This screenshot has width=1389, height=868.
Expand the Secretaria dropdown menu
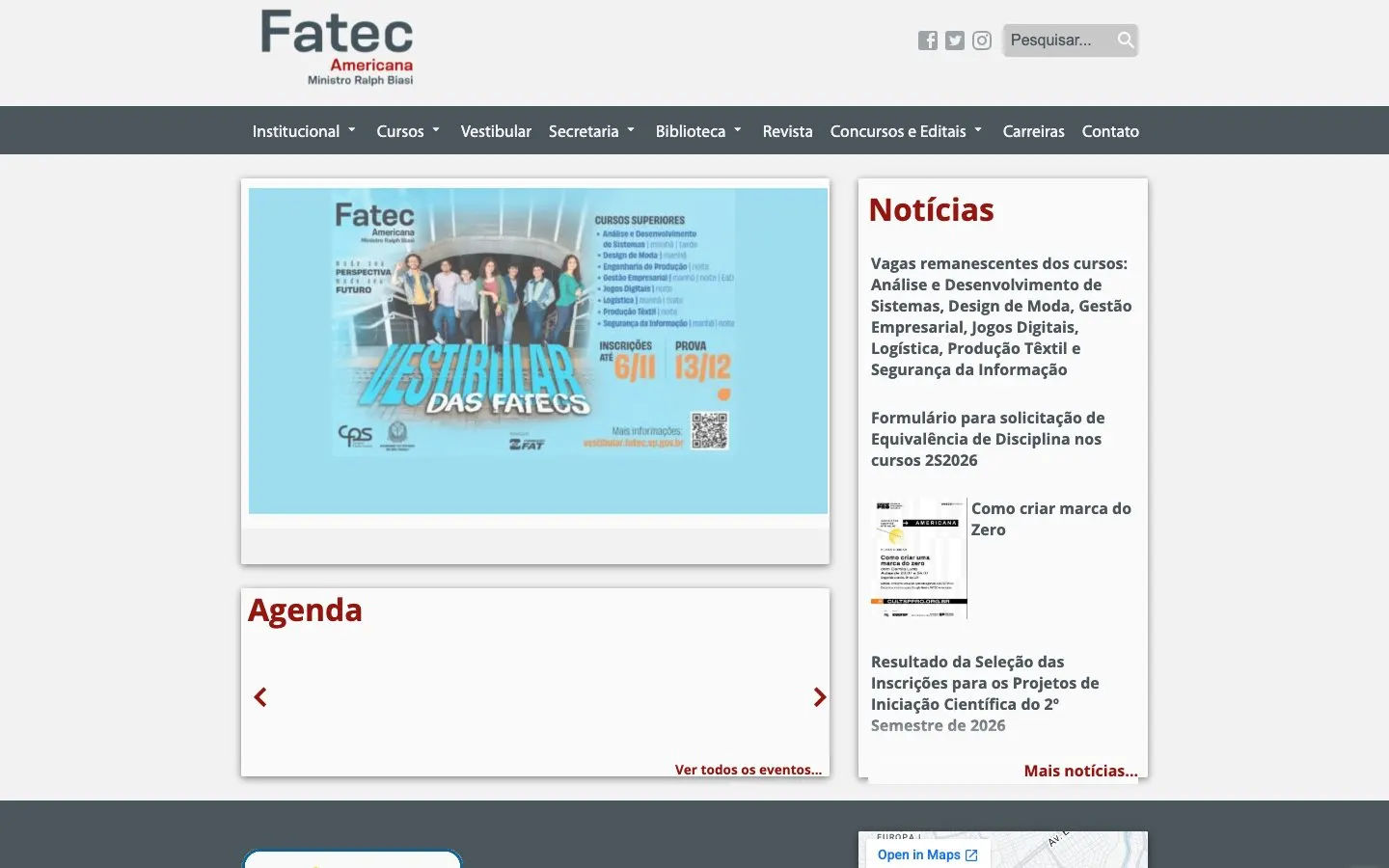[x=591, y=131]
